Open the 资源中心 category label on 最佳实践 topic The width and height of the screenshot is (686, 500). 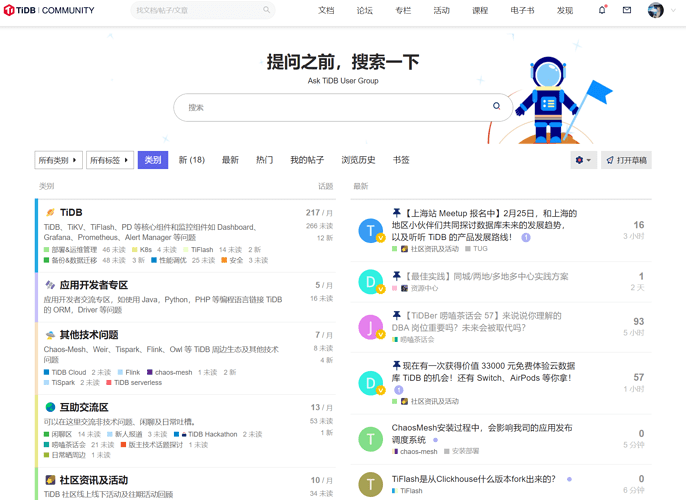(x=424, y=288)
